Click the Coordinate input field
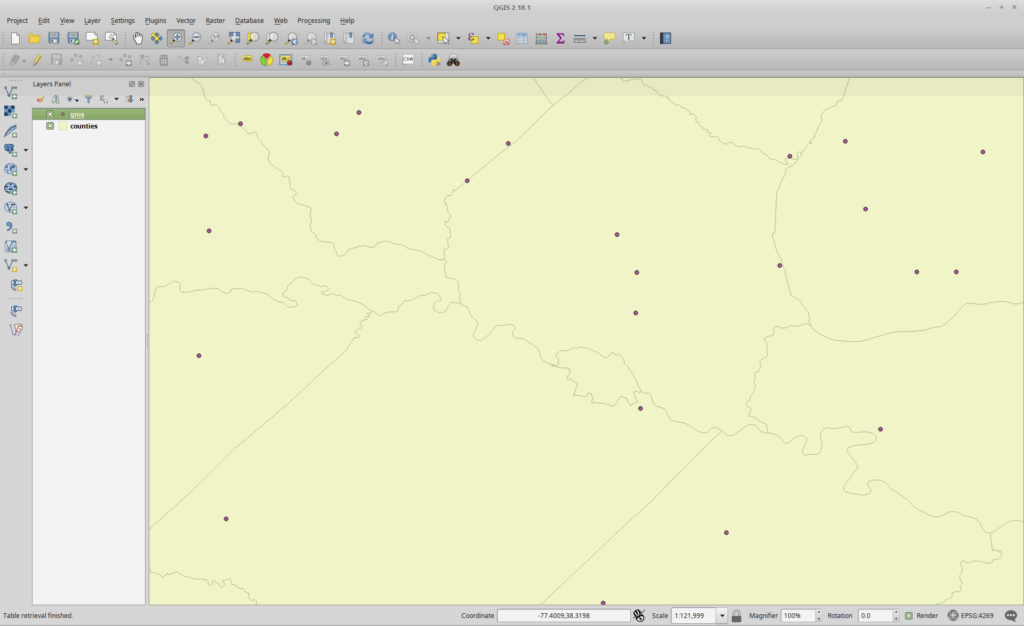The width and height of the screenshot is (1024, 626). point(565,615)
